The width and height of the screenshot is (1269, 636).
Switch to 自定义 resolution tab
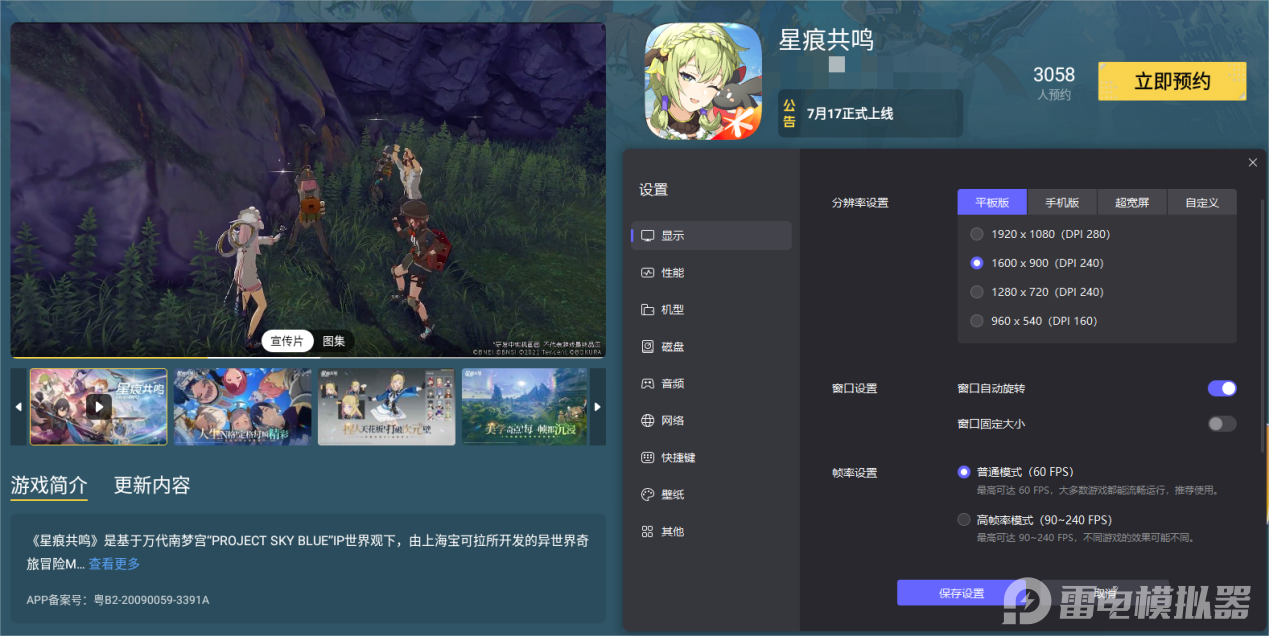(x=1202, y=202)
